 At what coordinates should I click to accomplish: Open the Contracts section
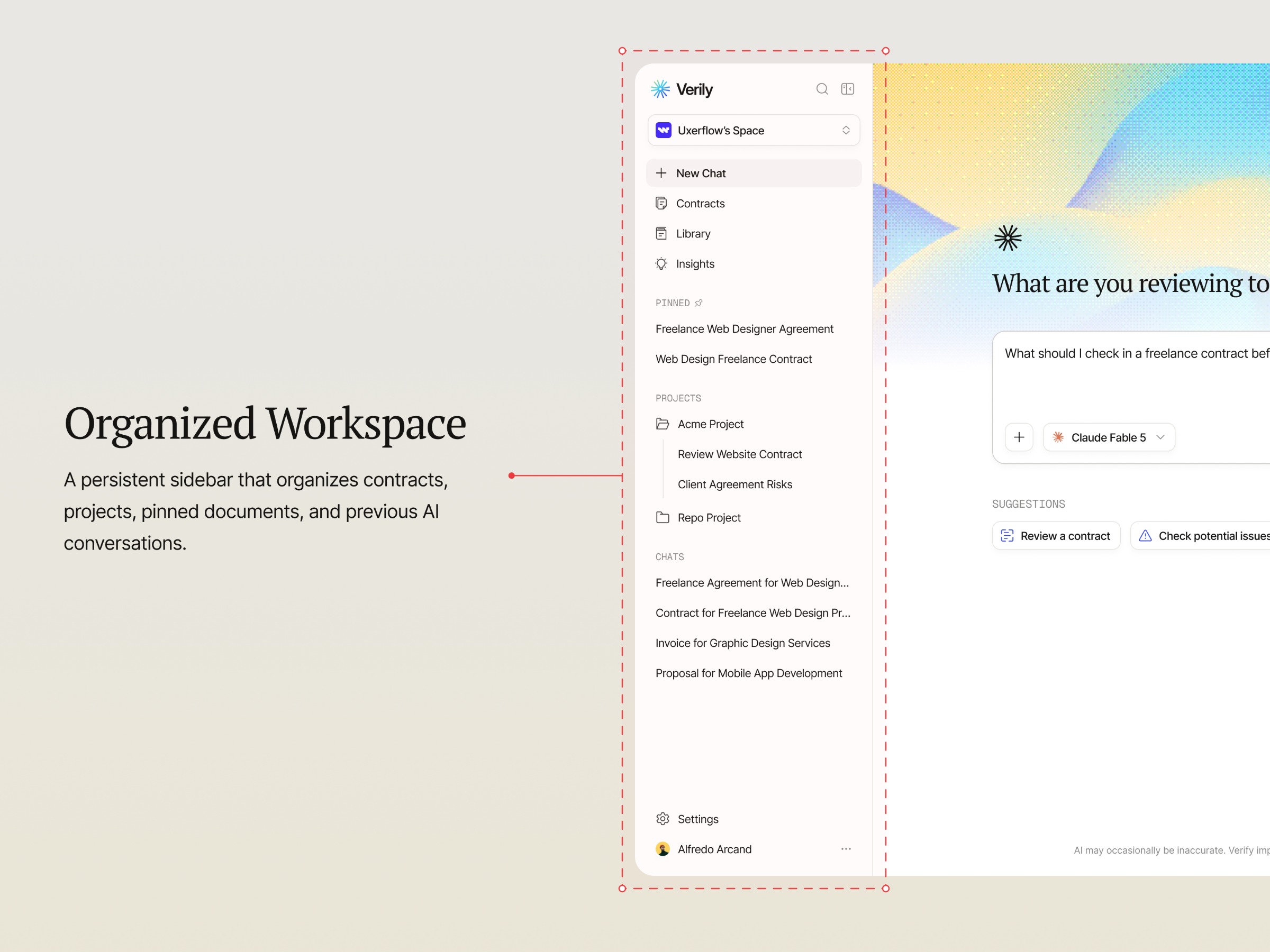coord(754,204)
